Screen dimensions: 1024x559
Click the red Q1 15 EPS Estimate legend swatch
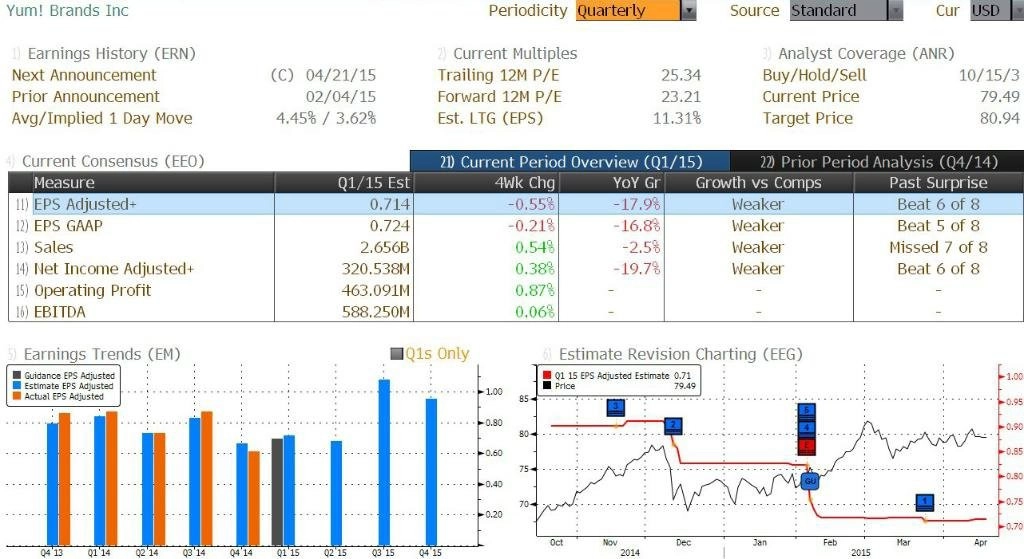(547, 375)
